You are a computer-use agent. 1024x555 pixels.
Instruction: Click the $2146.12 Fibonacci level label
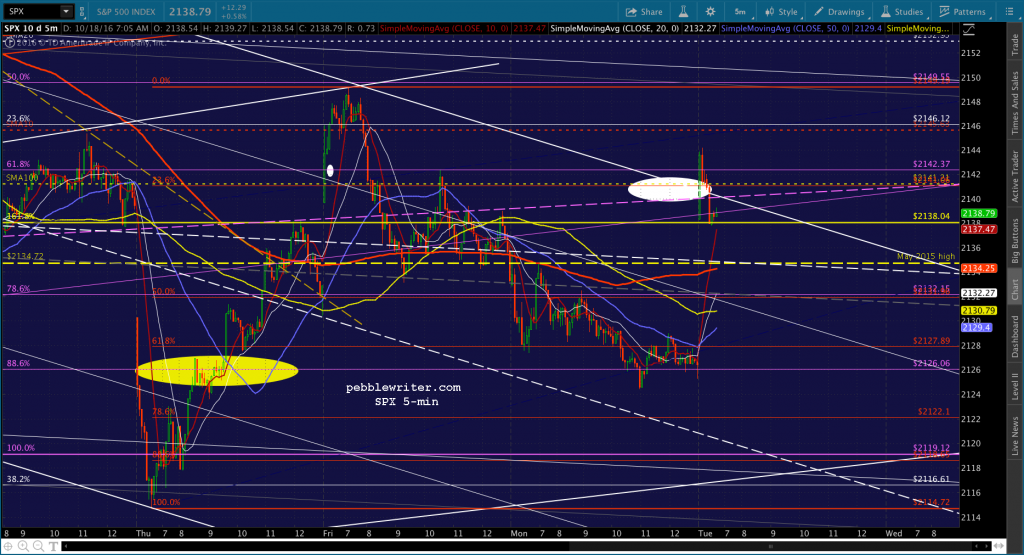click(x=931, y=119)
